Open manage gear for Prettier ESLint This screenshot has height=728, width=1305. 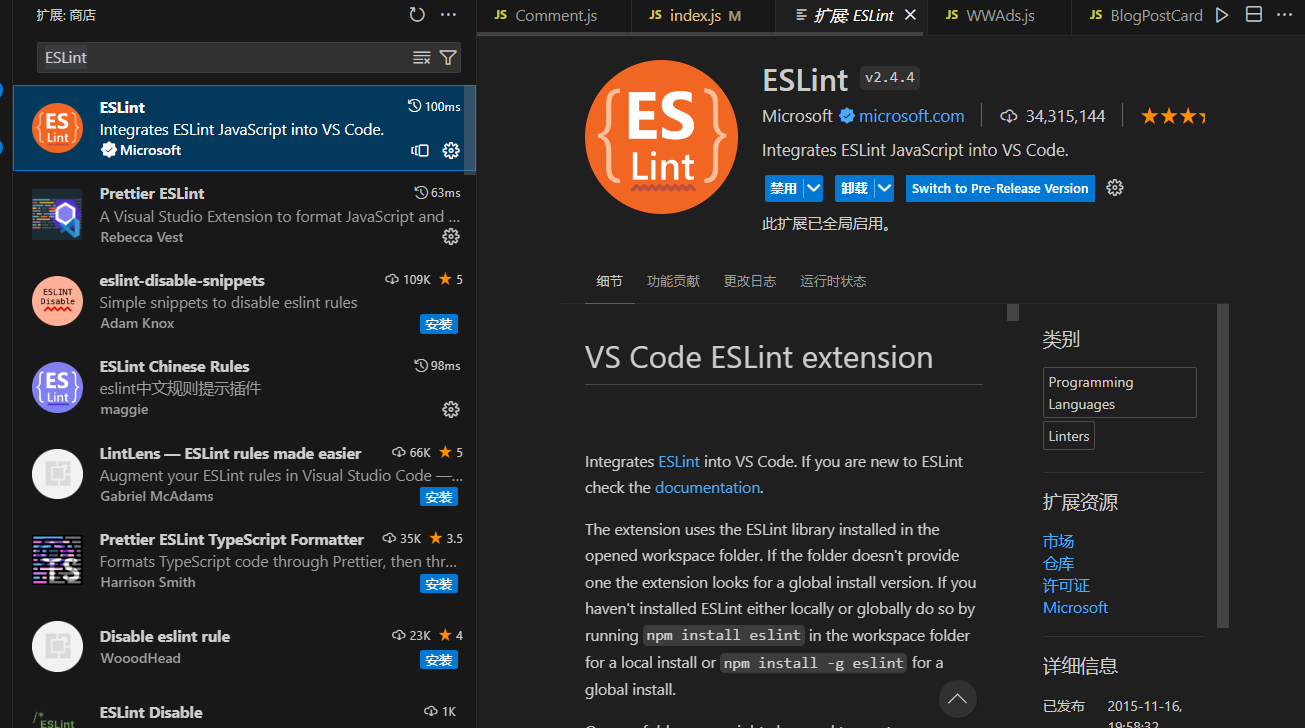pos(451,236)
